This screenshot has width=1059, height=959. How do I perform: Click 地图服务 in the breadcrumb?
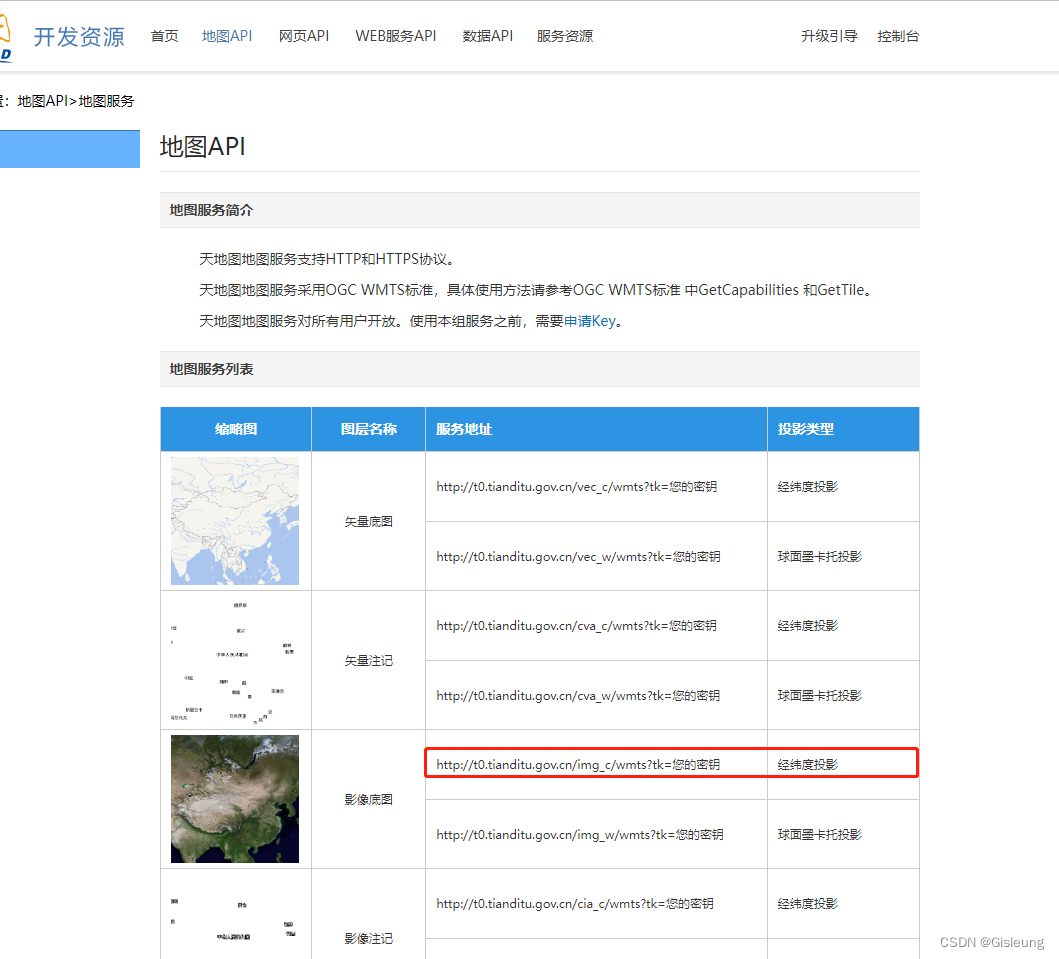click(x=106, y=101)
